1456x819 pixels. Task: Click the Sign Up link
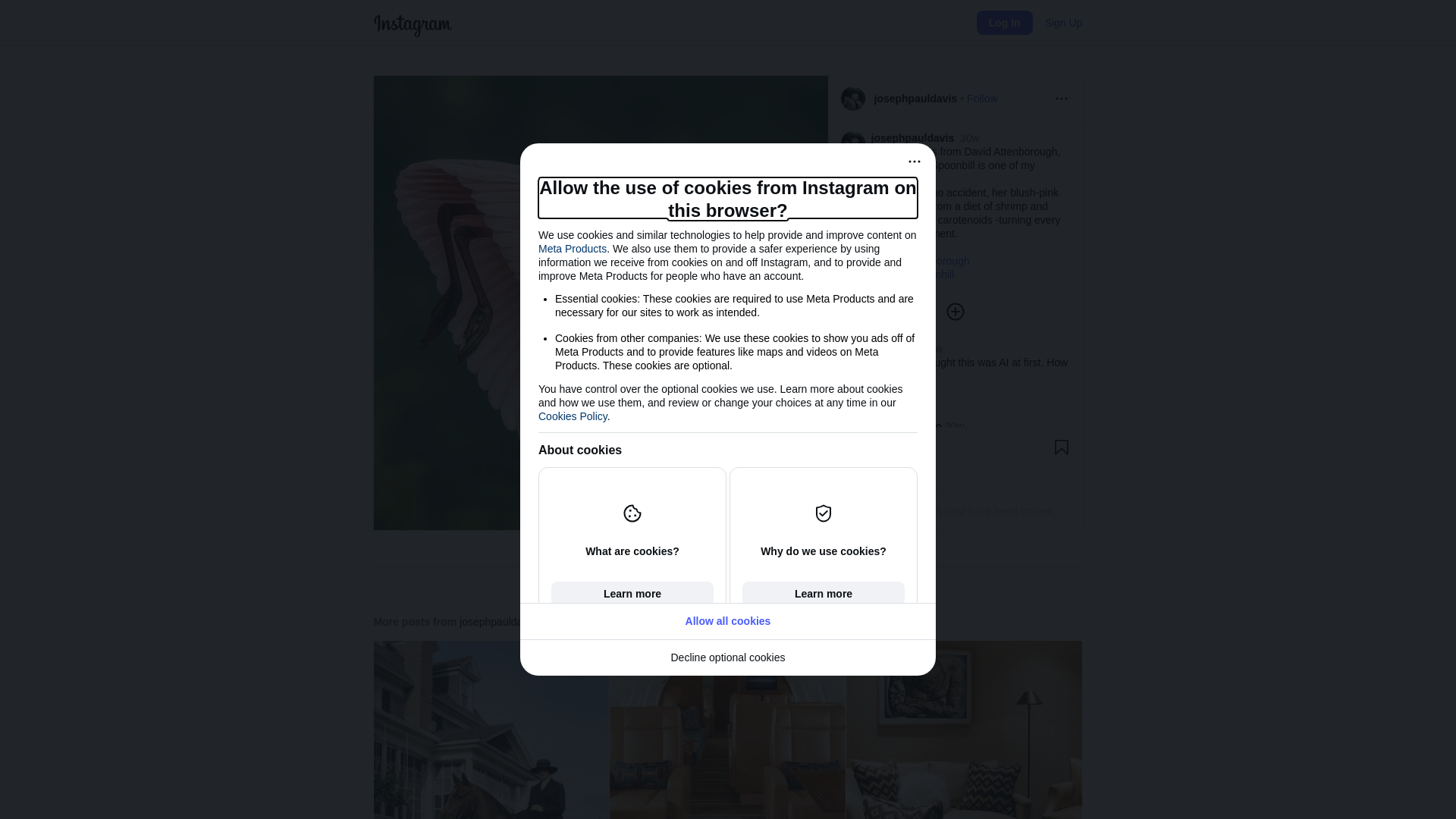[1063, 23]
